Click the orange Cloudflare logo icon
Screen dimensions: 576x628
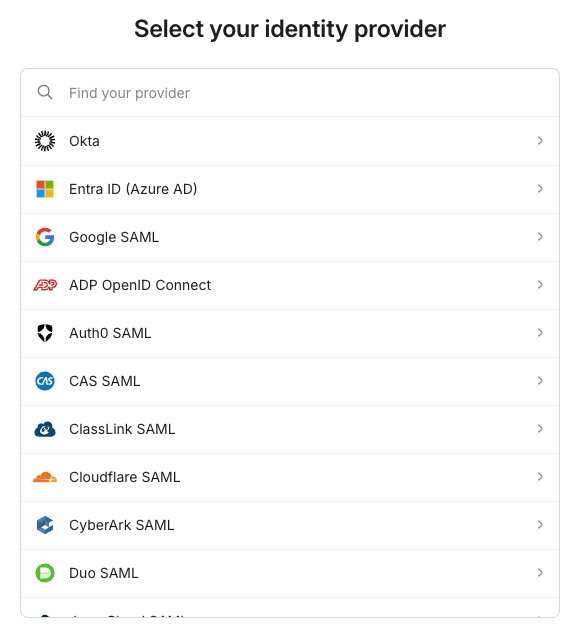[45, 477]
